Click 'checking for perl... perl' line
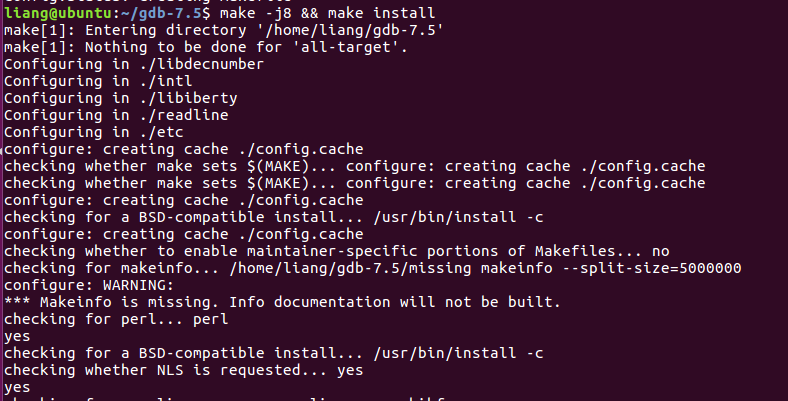Image resolution: width=788 pixels, height=401 pixels. [x=116, y=320]
